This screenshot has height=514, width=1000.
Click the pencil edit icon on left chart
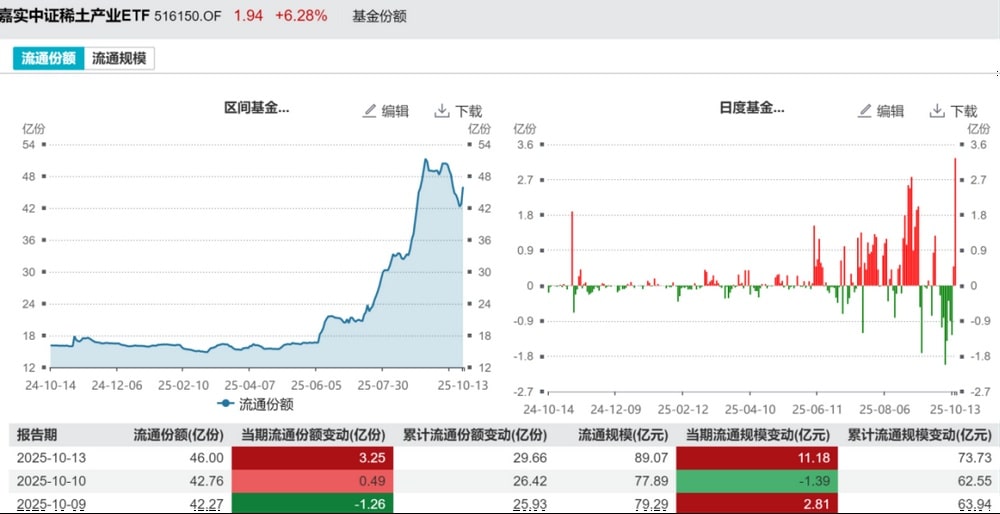coord(370,111)
